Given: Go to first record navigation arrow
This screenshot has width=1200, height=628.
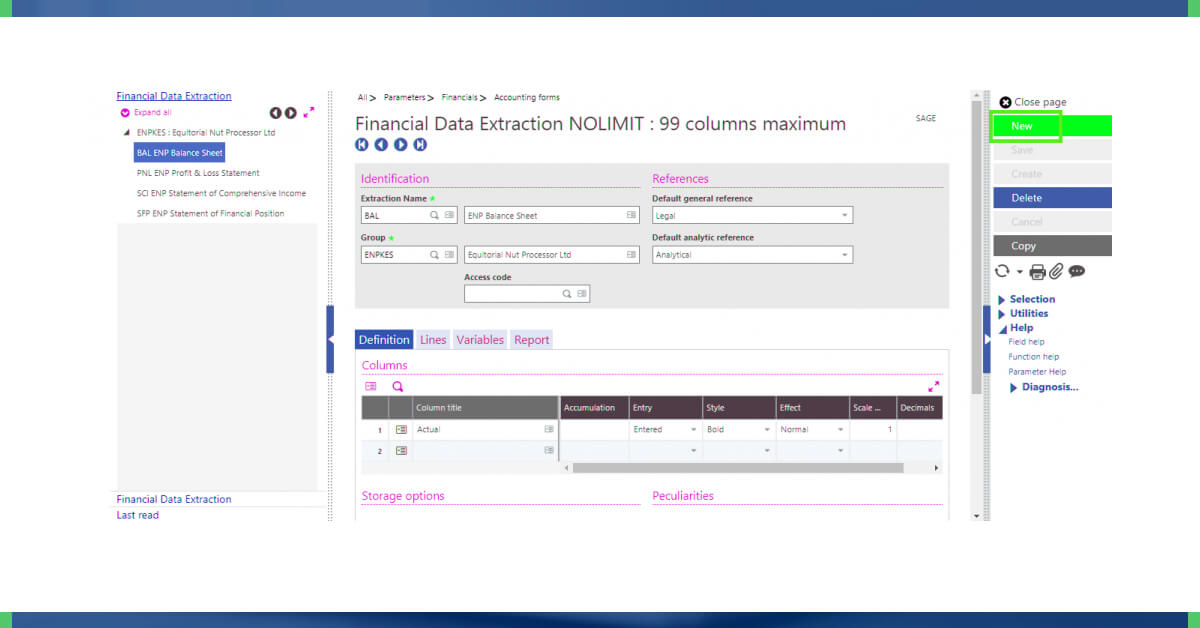Looking at the screenshot, I should [x=362, y=145].
